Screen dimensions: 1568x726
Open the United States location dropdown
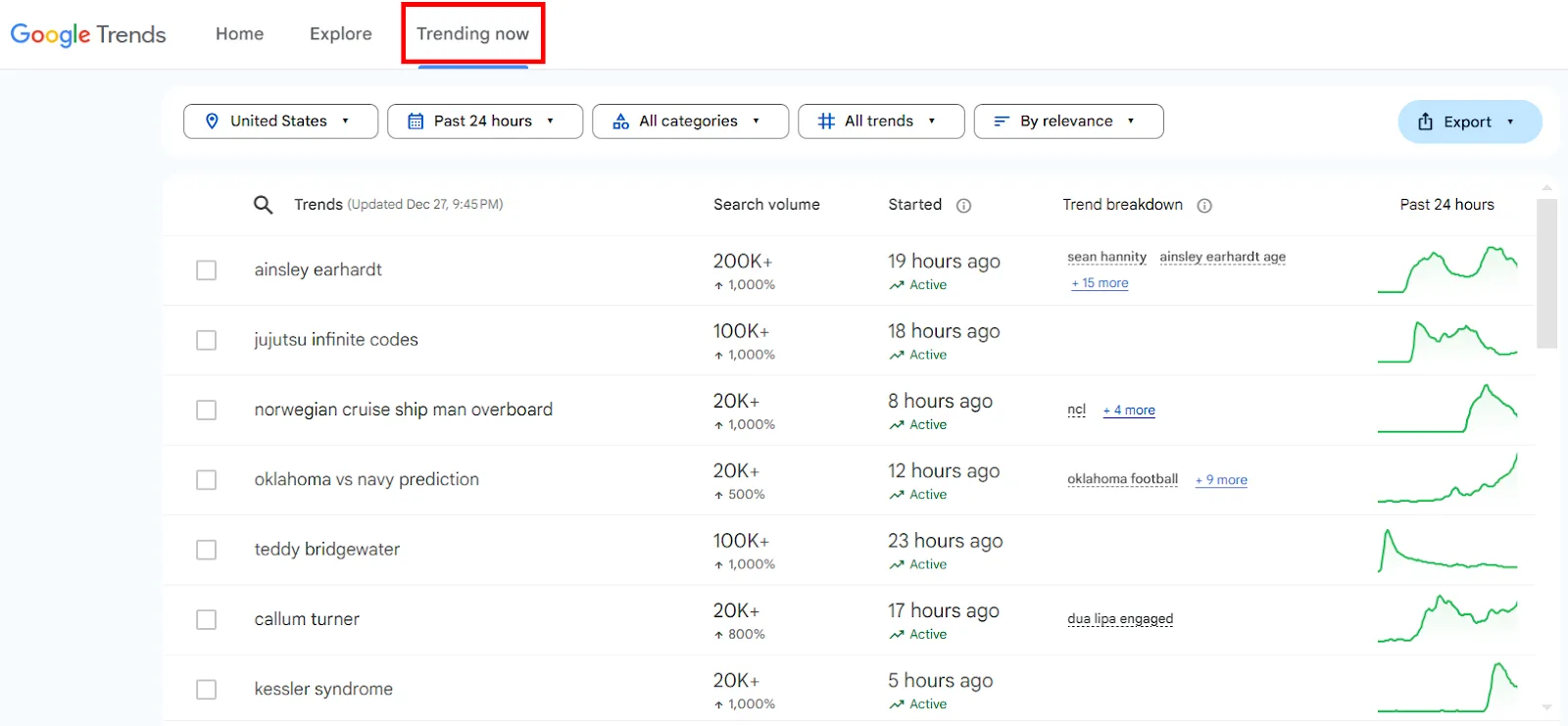coord(280,121)
